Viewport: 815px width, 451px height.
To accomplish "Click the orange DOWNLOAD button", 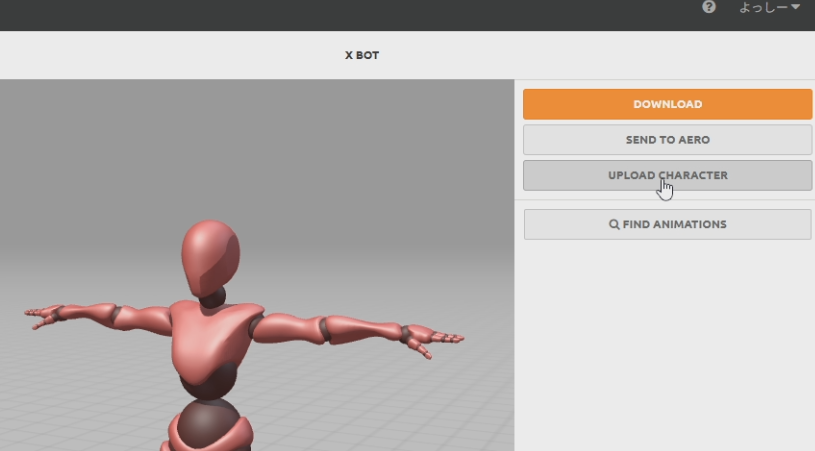I will coord(667,104).
